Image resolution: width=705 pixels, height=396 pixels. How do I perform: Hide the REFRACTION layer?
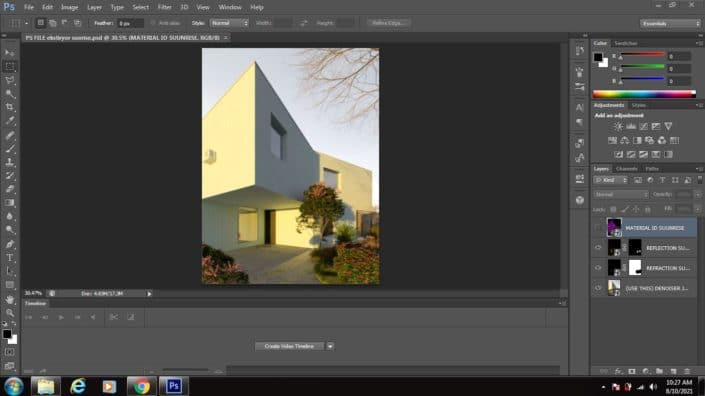pyautogui.click(x=598, y=268)
